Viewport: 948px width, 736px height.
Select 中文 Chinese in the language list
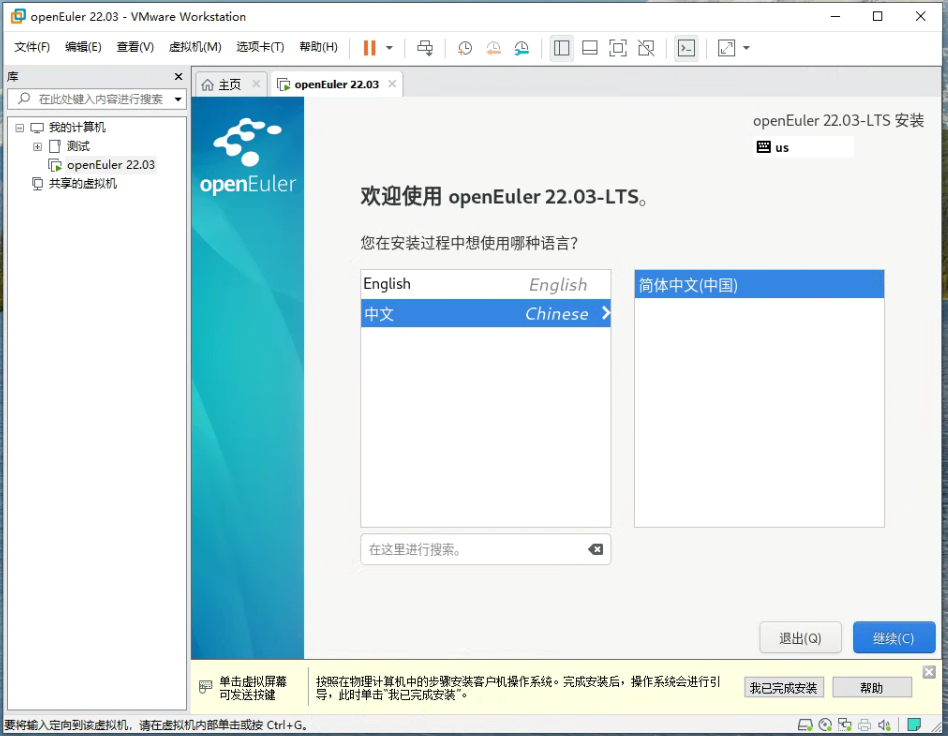(485, 313)
